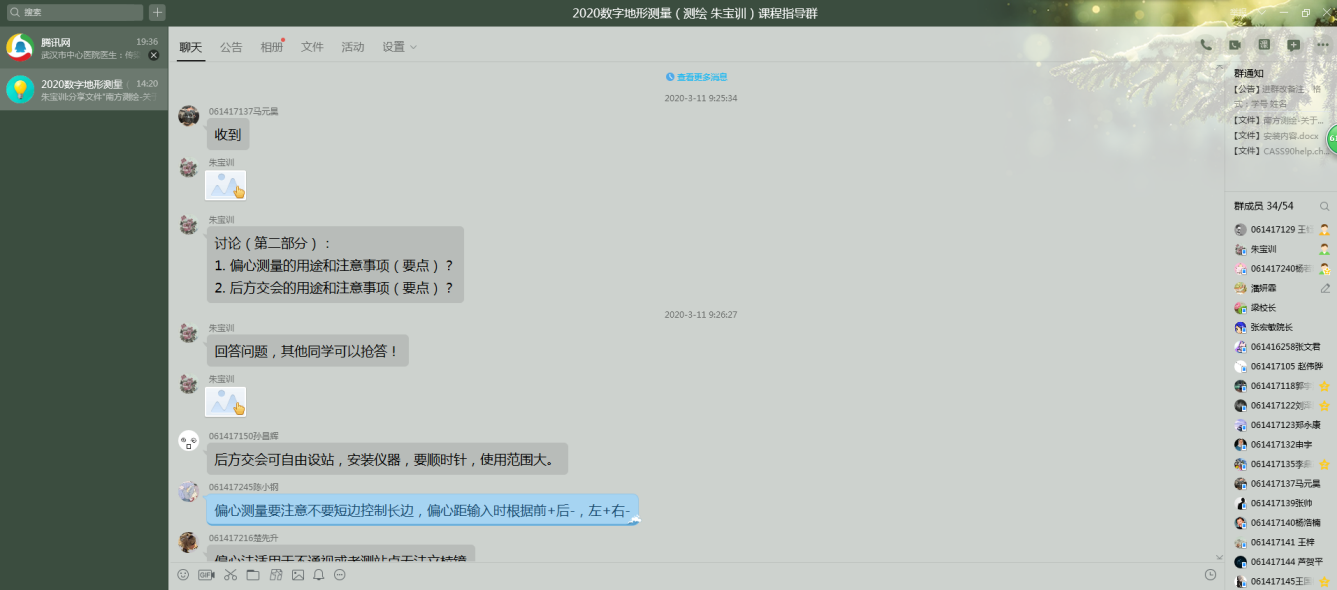This screenshot has height=590, width=1337.
Task: Open the emoji picker in chat toolbar
Action: point(183,575)
